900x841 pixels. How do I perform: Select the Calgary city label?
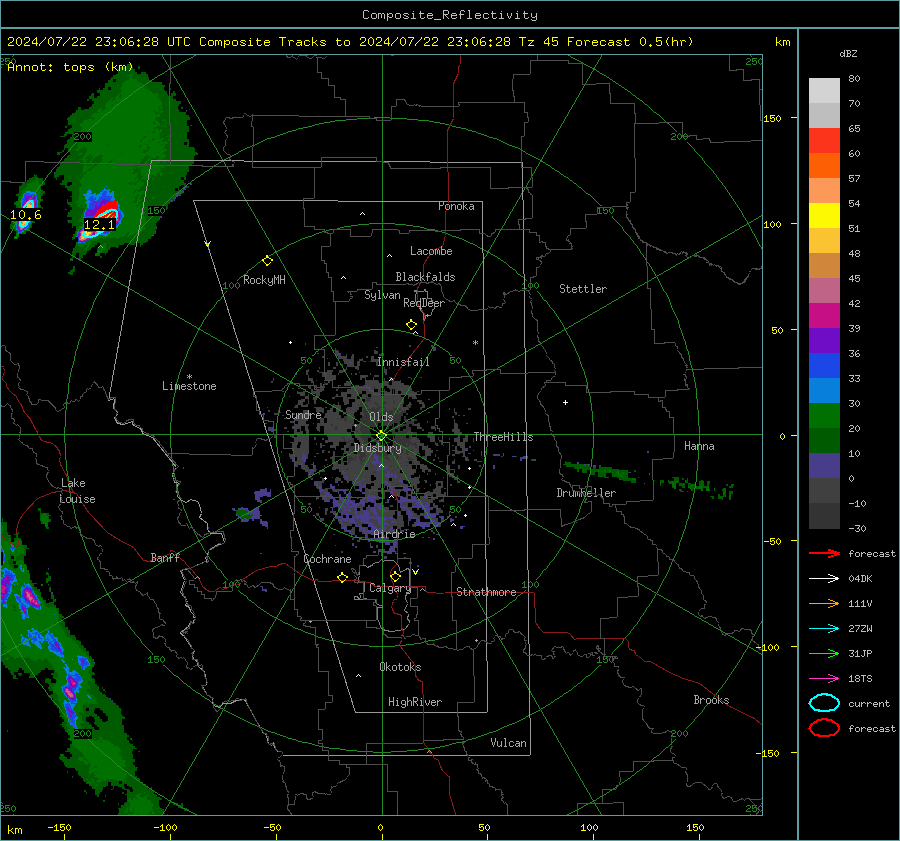tap(390, 588)
